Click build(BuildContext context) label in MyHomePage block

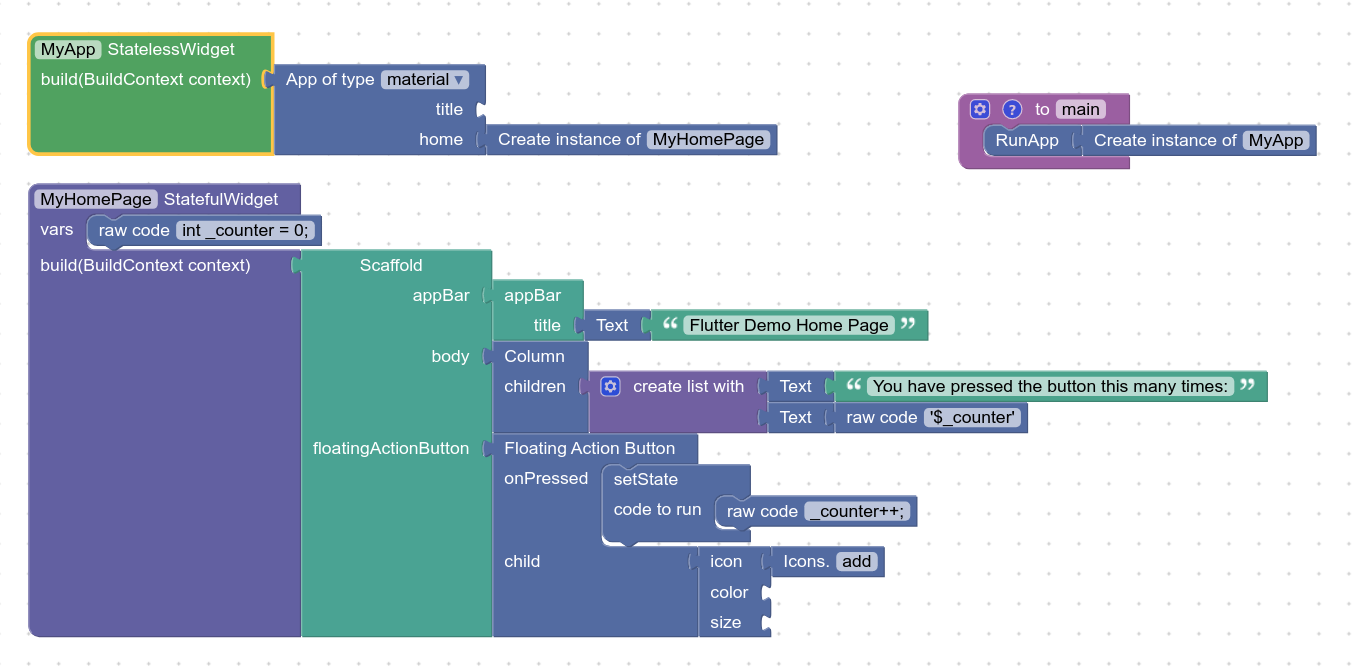pyautogui.click(x=145, y=265)
